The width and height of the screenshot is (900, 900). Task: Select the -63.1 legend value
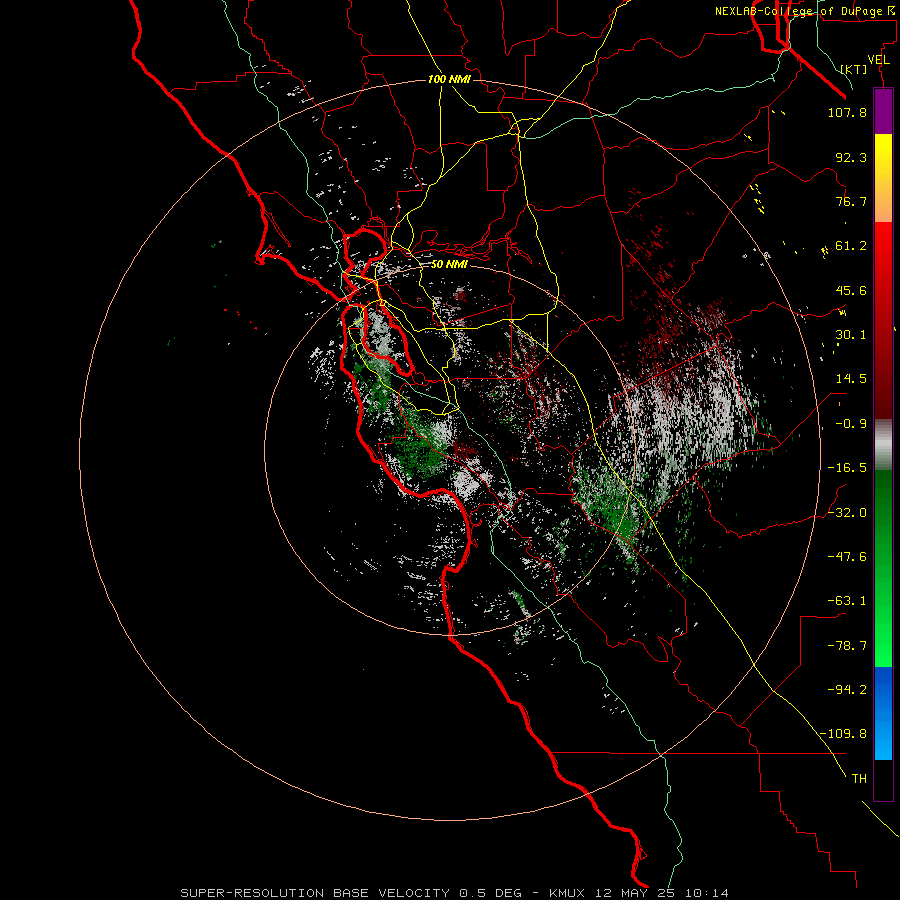pos(847,601)
